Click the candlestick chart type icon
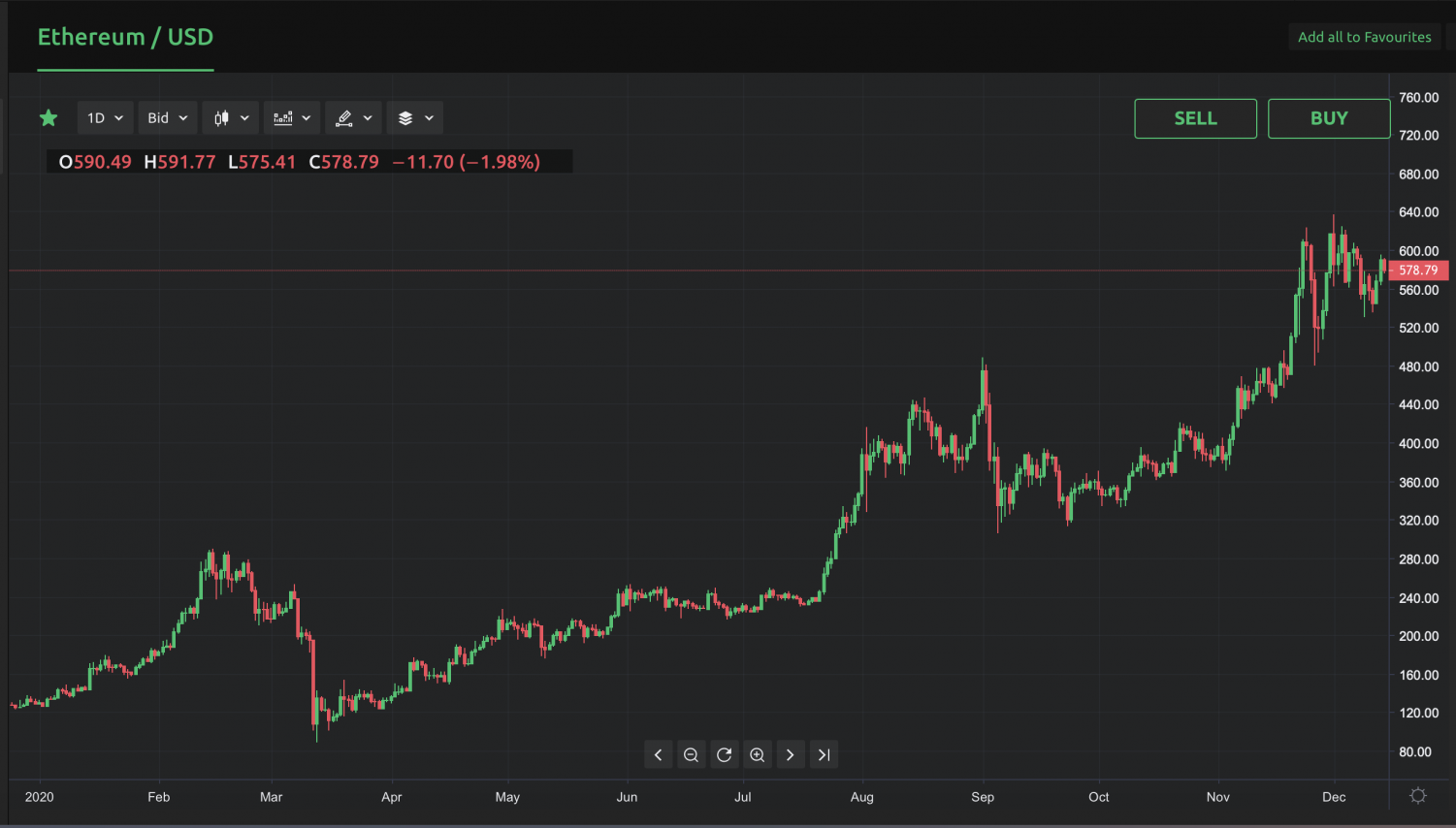The width and height of the screenshot is (1456, 828). coord(221,118)
